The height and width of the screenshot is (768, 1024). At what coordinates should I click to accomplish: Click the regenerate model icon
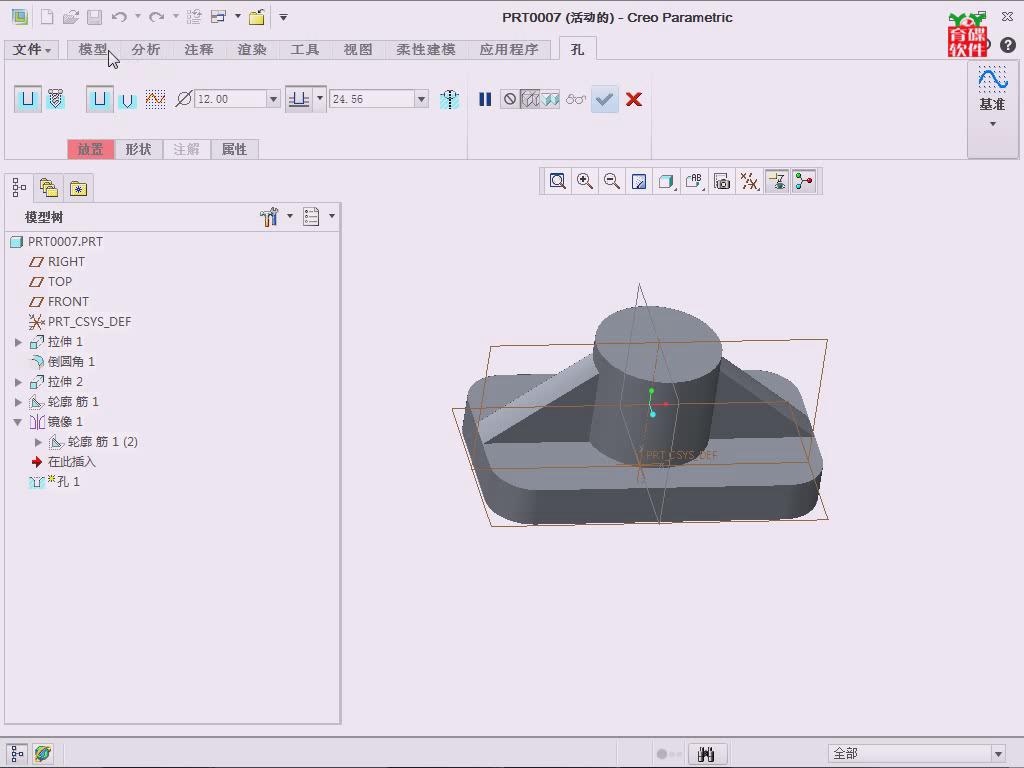point(194,17)
